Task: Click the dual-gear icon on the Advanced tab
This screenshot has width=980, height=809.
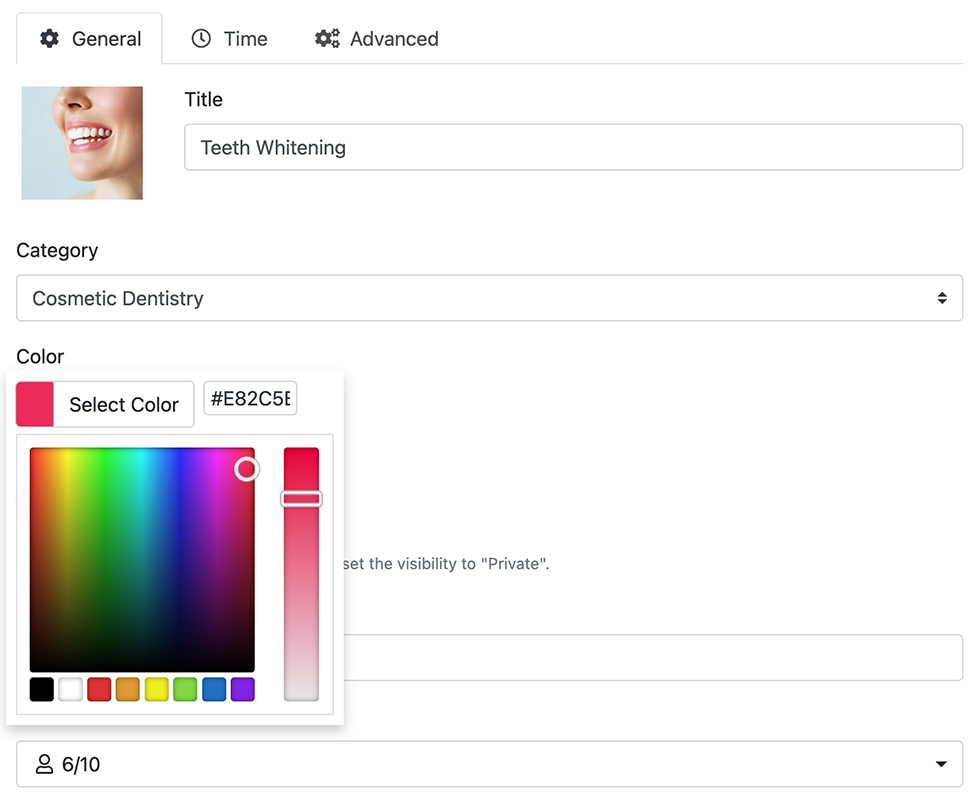Action: 326,38
